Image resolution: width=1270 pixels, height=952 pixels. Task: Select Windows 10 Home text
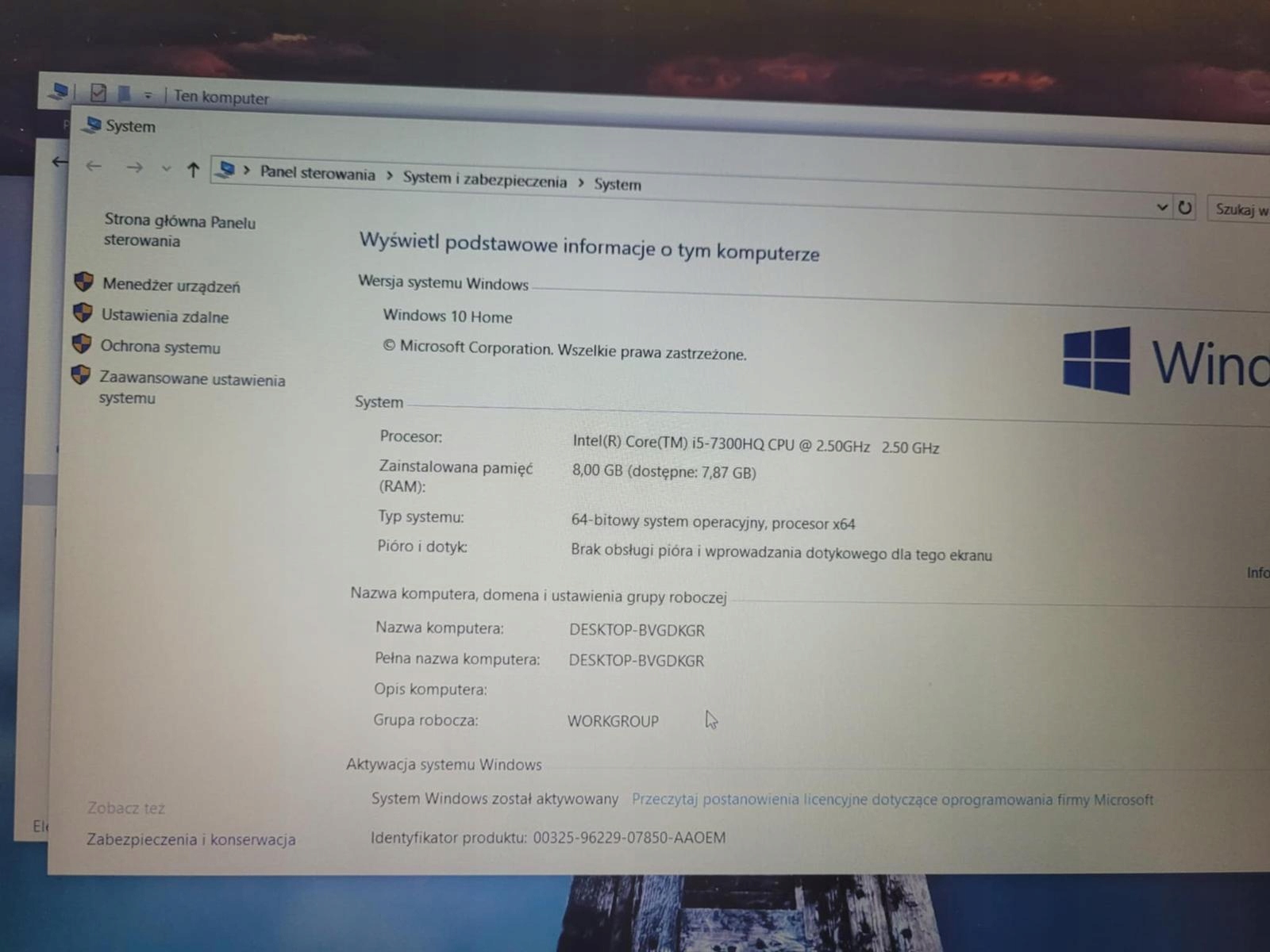click(448, 316)
